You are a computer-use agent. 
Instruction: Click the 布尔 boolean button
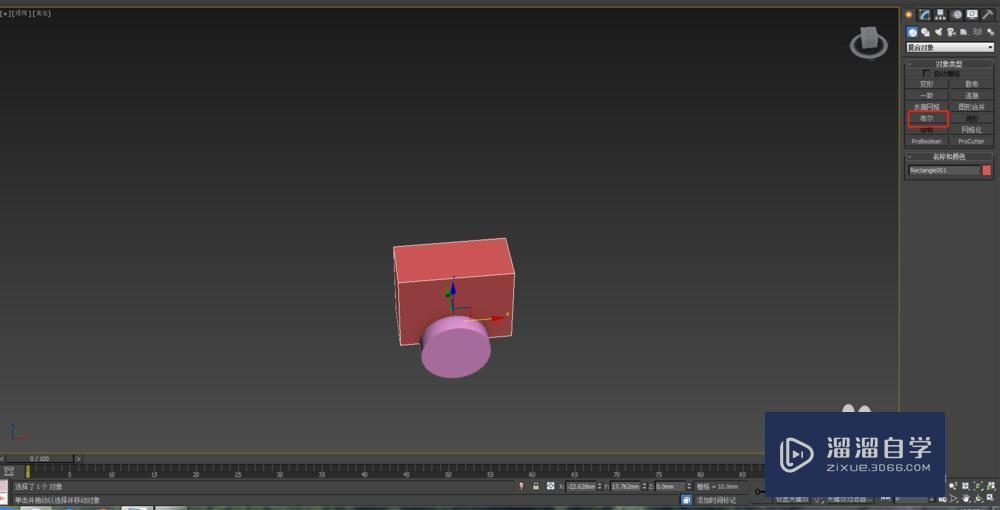(x=928, y=119)
